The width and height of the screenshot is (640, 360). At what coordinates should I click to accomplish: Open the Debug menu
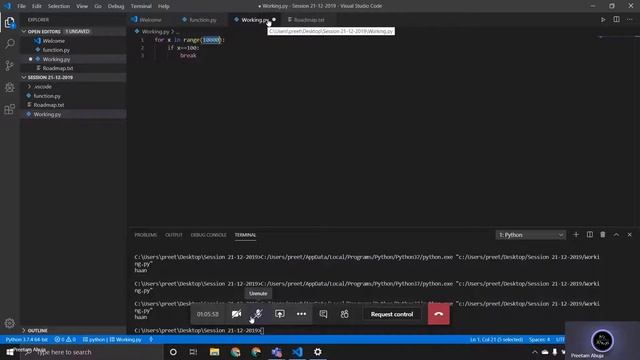[x=116, y=6]
